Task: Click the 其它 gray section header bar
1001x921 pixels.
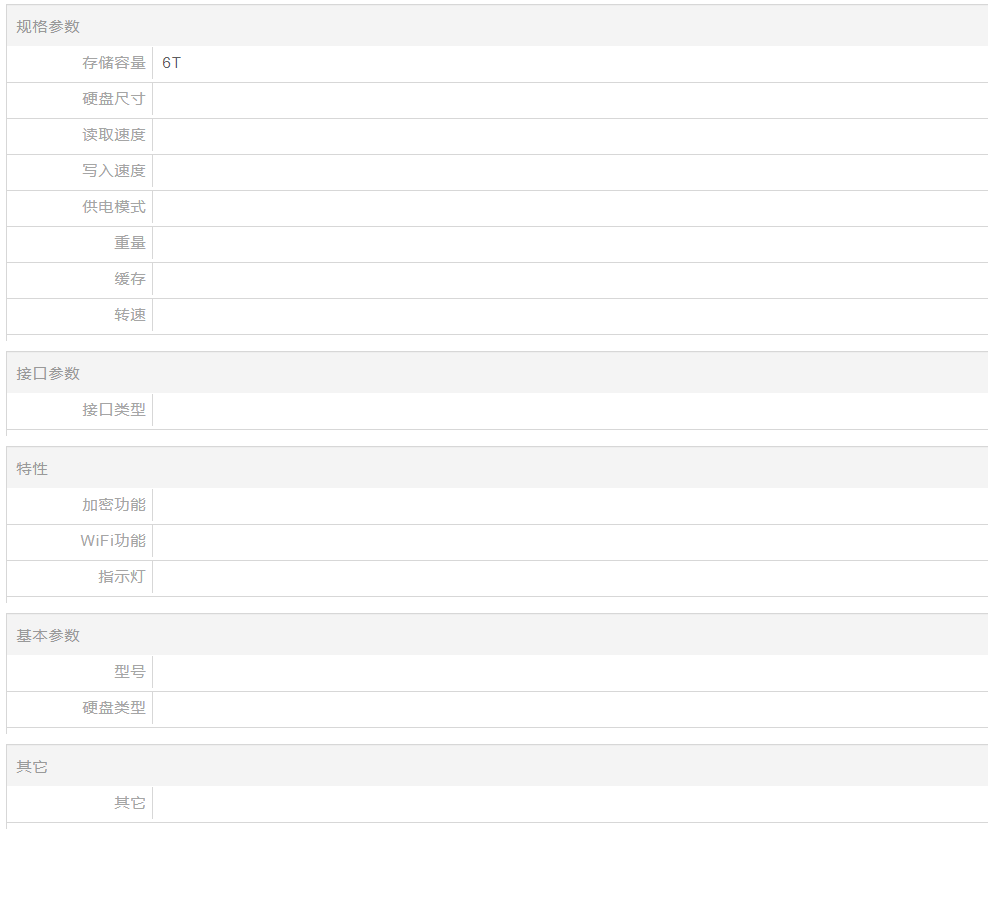Action: tap(32, 766)
